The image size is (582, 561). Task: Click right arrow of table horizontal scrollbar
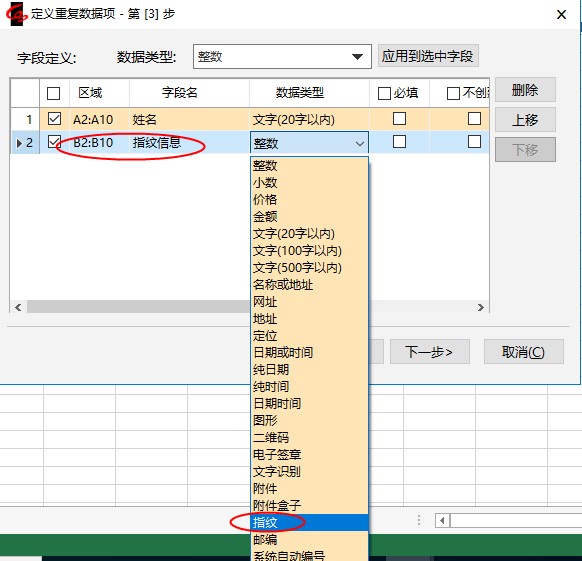pyautogui.click(x=481, y=307)
